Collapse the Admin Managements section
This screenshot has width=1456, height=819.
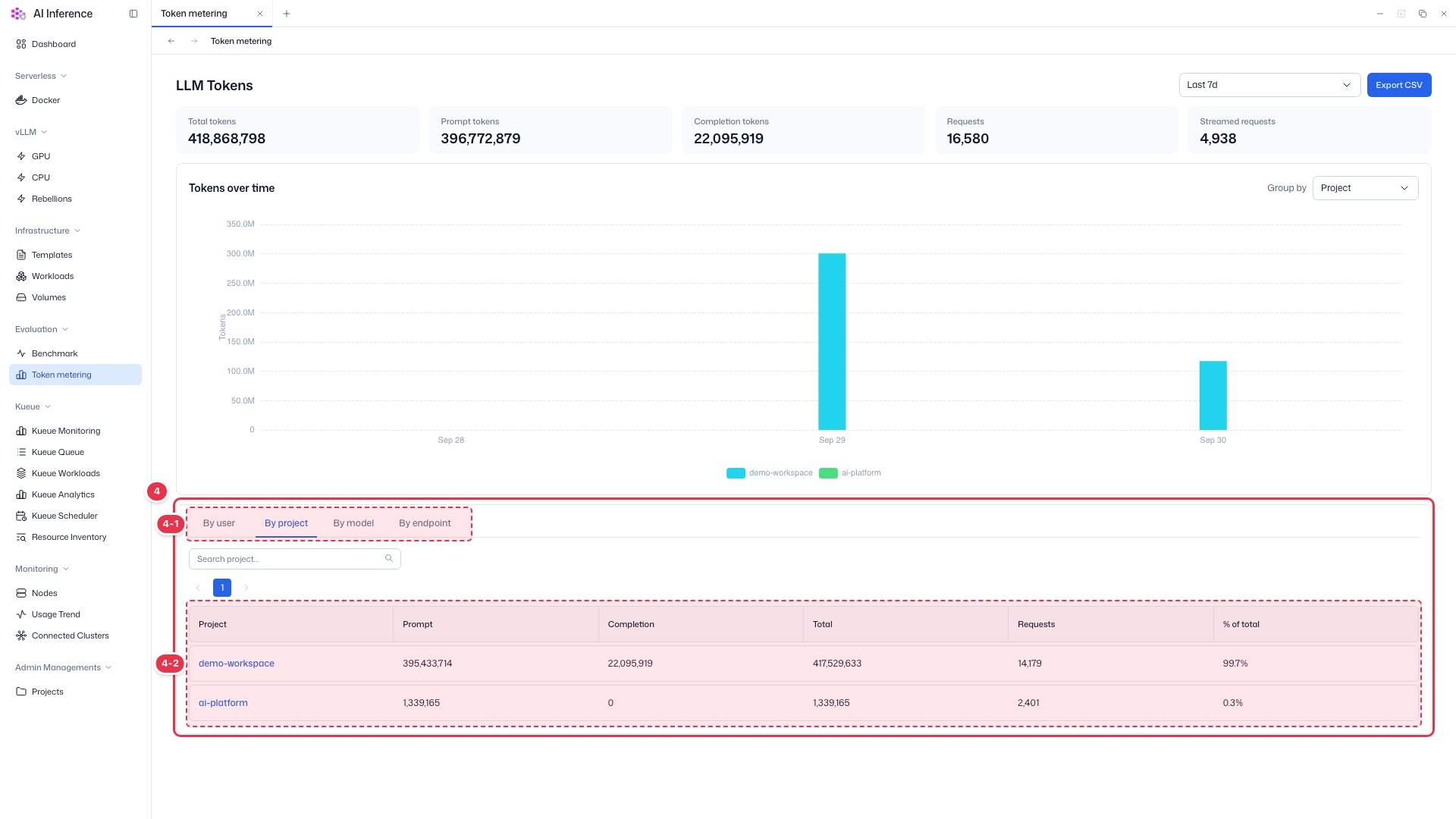[64, 667]
